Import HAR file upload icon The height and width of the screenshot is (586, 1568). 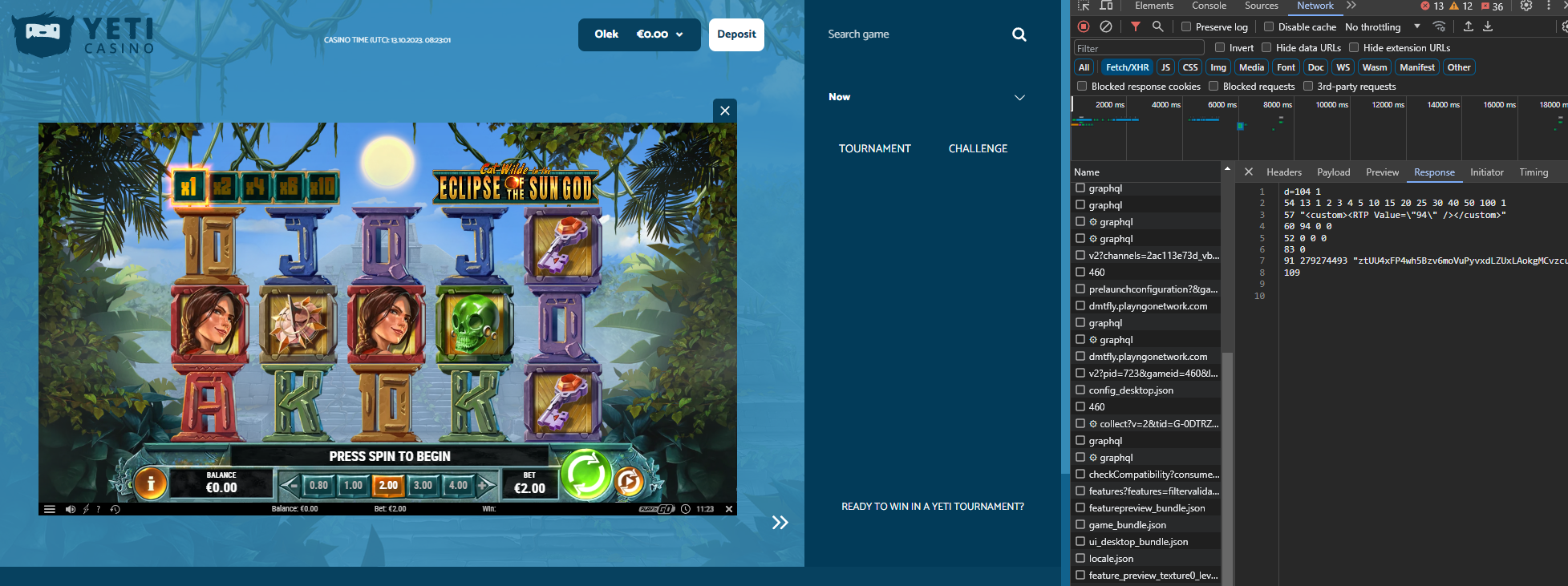tap(1468, 26)
